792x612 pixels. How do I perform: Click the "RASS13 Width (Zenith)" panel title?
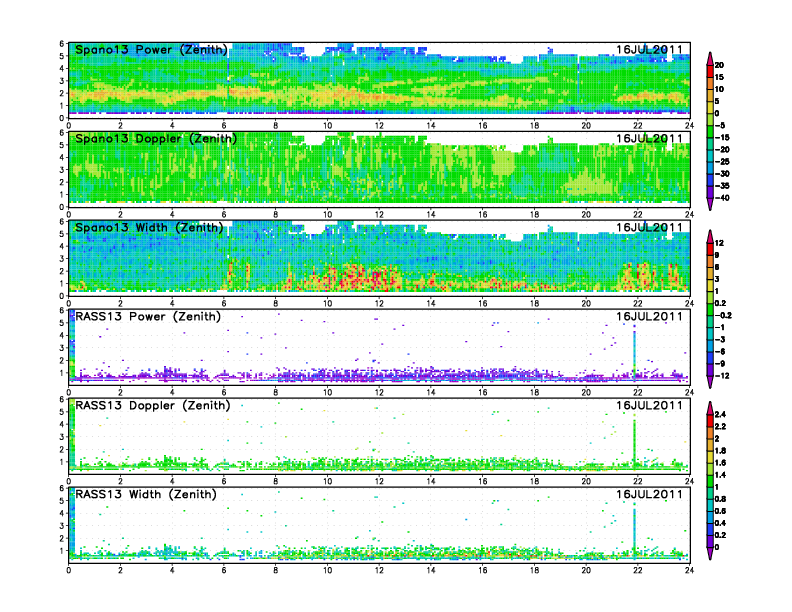pyautogui.click(x=145, y=494)
